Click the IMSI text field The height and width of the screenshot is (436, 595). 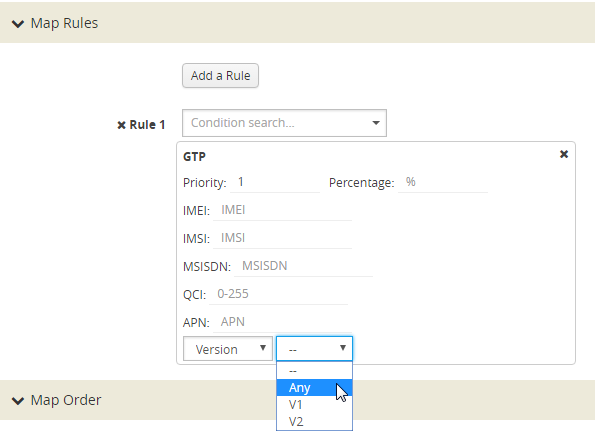click(x=282, y=238)
